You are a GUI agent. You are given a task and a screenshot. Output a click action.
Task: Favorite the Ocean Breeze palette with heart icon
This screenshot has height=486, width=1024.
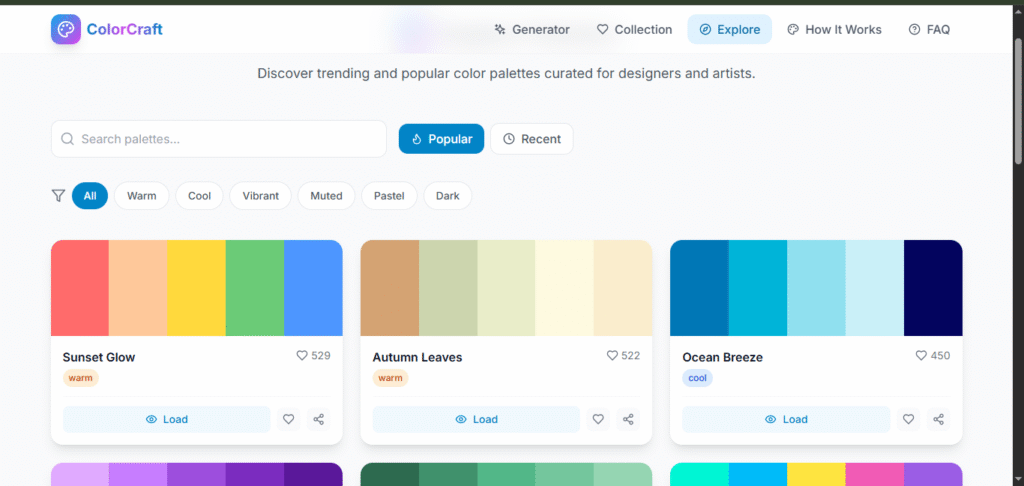(908, 419)
